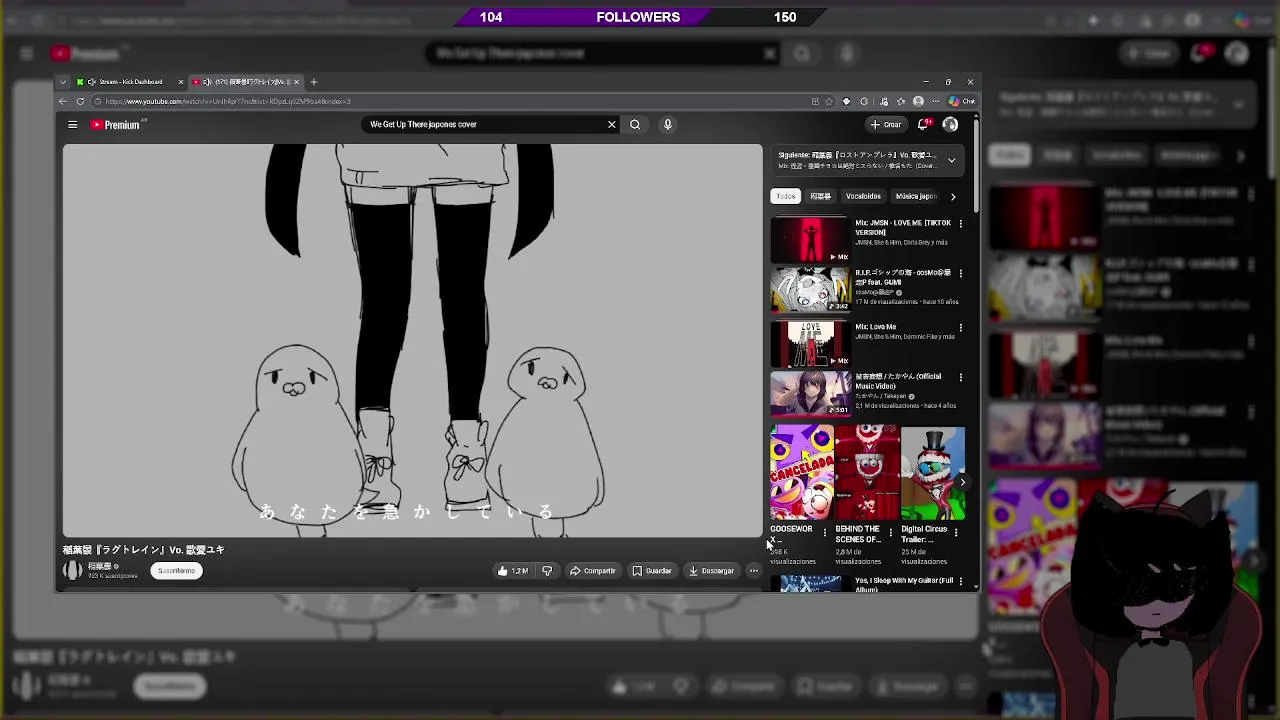Open BEHIND THE SCENES OF short
This screenshot has width=1280, height=720.
867,472
